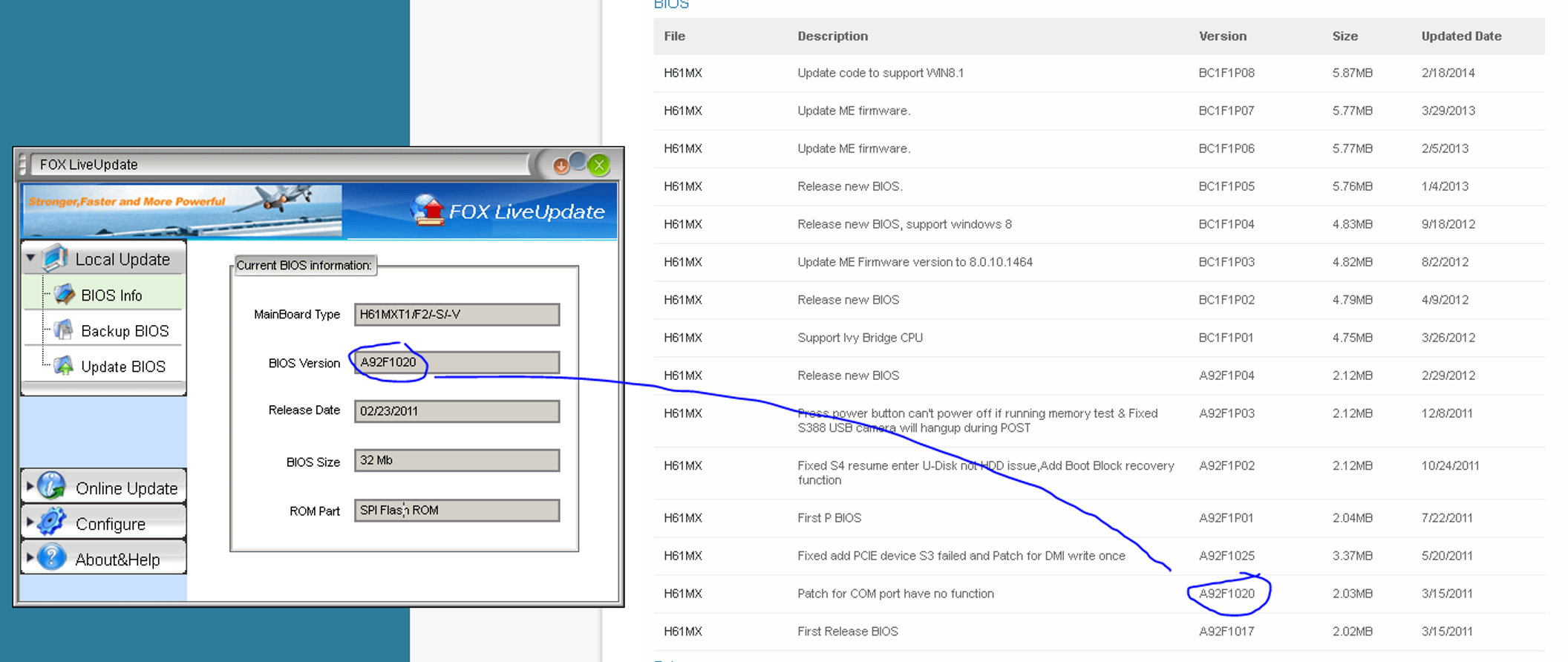Click the About&Help question mark icon
Viewport: 1568px width, 662px height.
(x=52, y=558)
